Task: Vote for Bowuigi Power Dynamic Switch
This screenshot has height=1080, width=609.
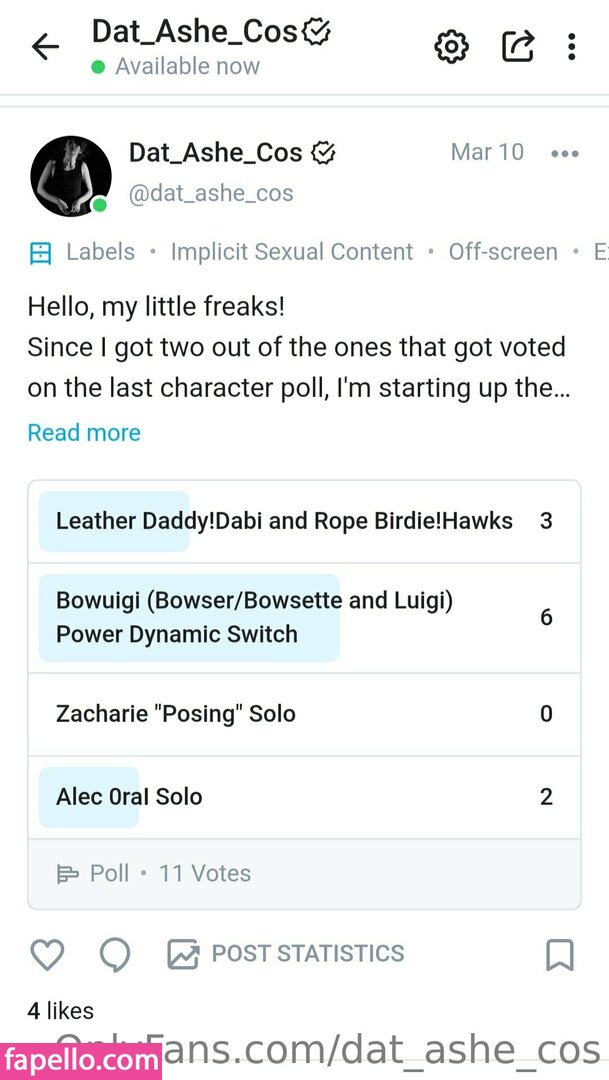Action: pos(254,617)
